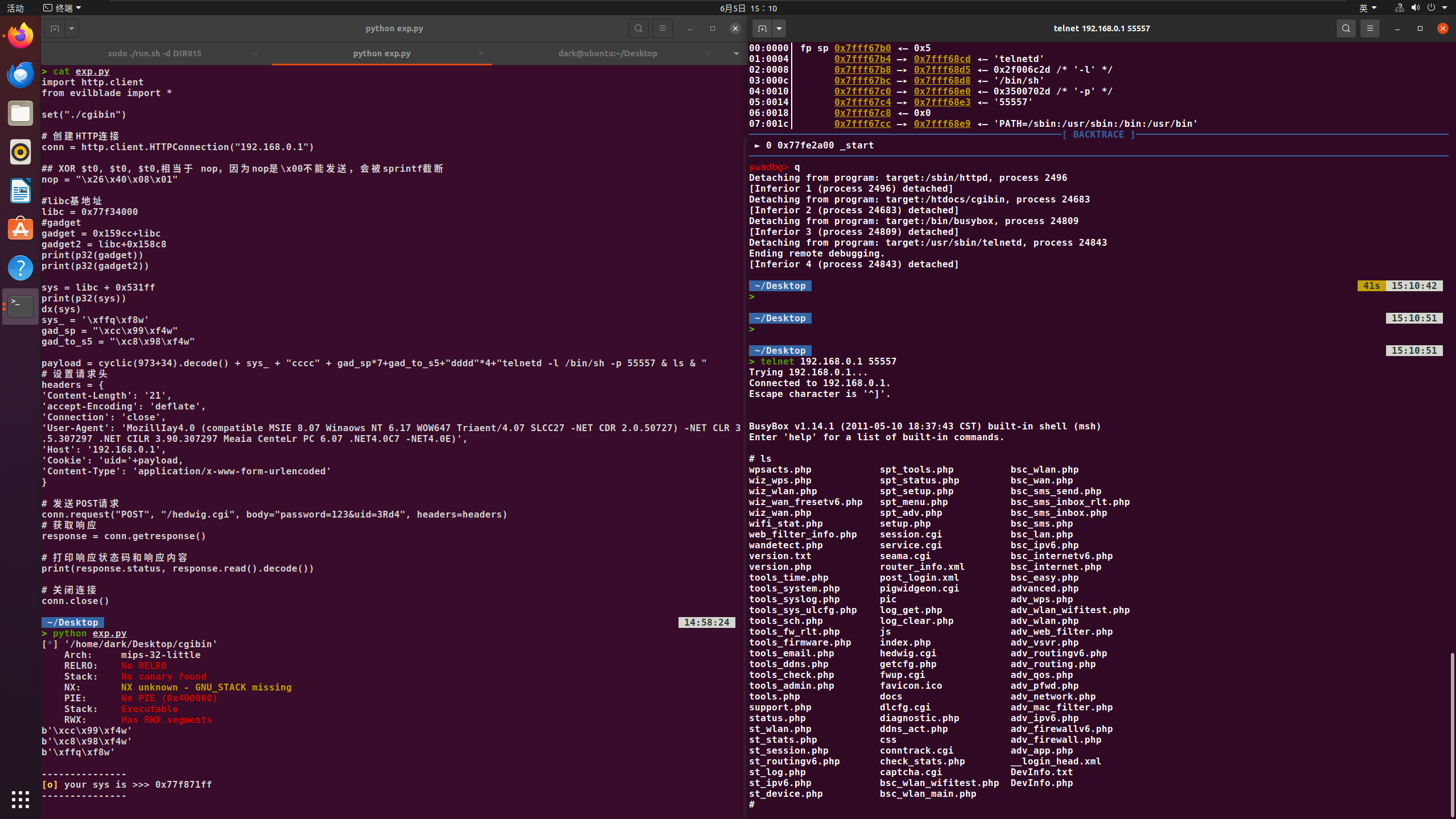Open the date and time calendar
The height and width of the screenshot is (819, 1456).
coord(748,8)
